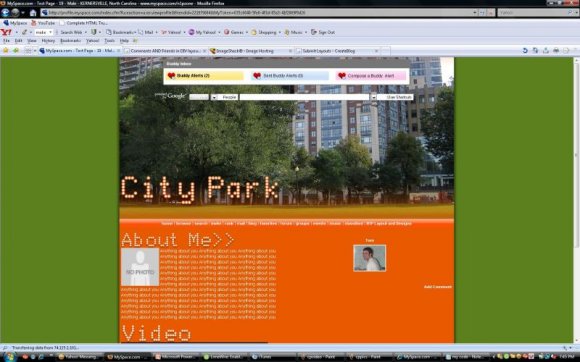Open the People dropdown beside Google search

click(x=214, y=97)
